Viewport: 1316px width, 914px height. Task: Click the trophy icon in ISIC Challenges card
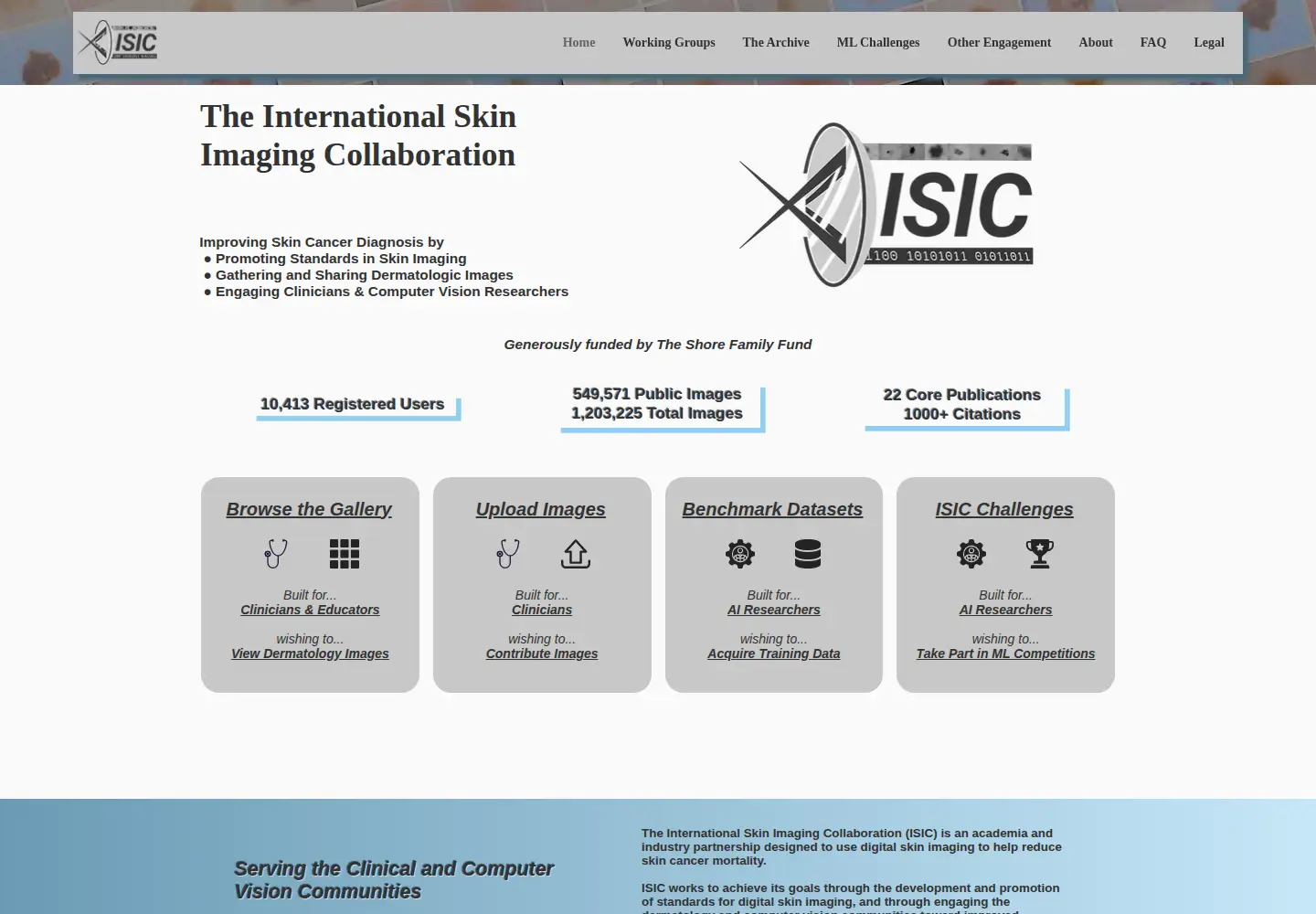[x=1040, y=553]
